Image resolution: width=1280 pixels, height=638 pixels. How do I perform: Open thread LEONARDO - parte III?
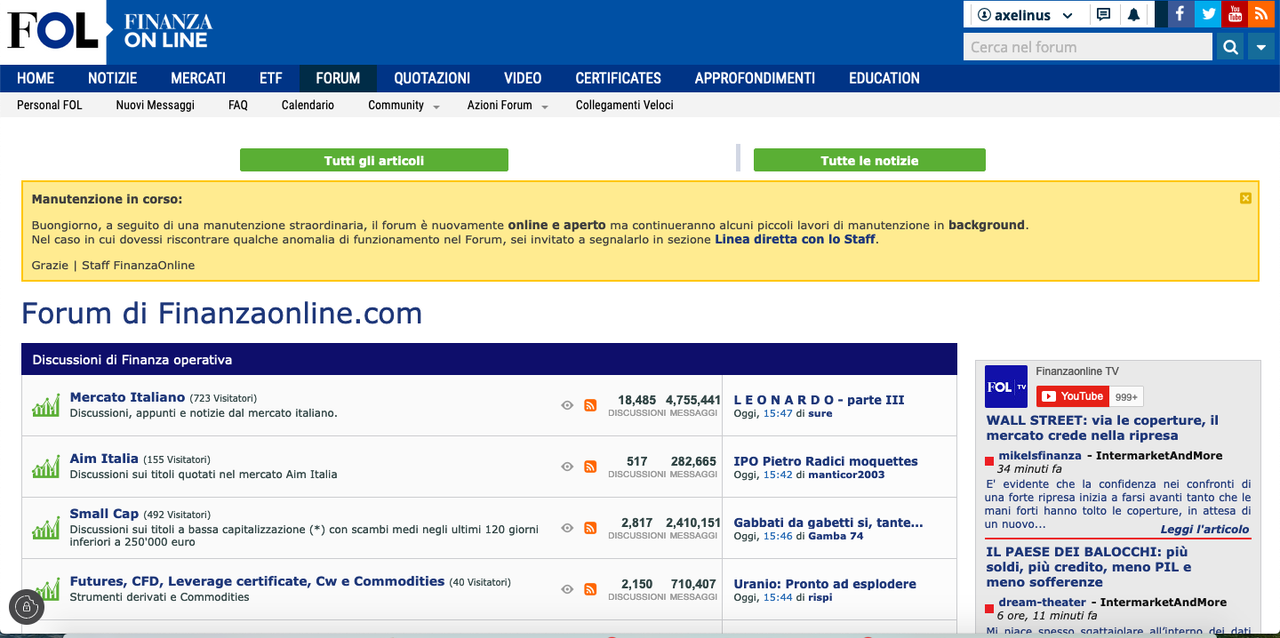tap(819, 400)
